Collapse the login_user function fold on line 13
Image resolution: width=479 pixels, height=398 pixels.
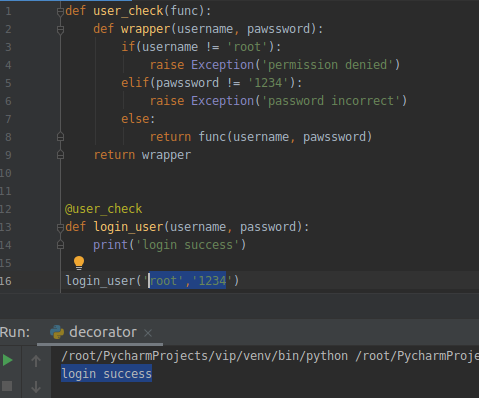pyautogui.click(x=60, y=228)
